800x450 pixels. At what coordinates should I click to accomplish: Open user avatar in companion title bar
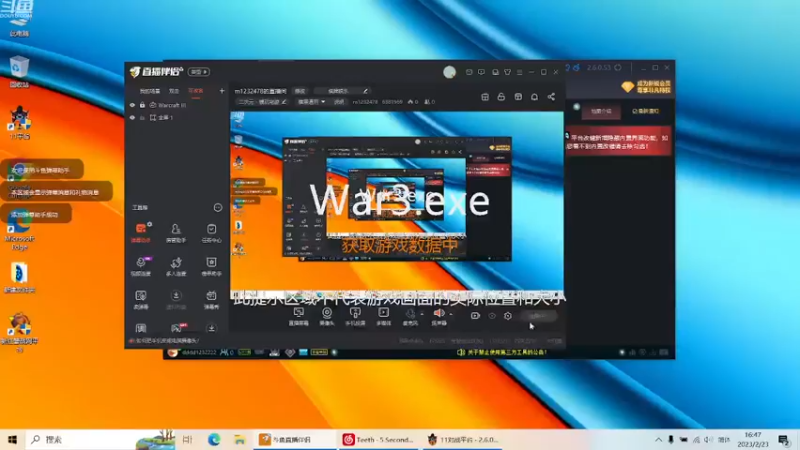coord(449,72)
